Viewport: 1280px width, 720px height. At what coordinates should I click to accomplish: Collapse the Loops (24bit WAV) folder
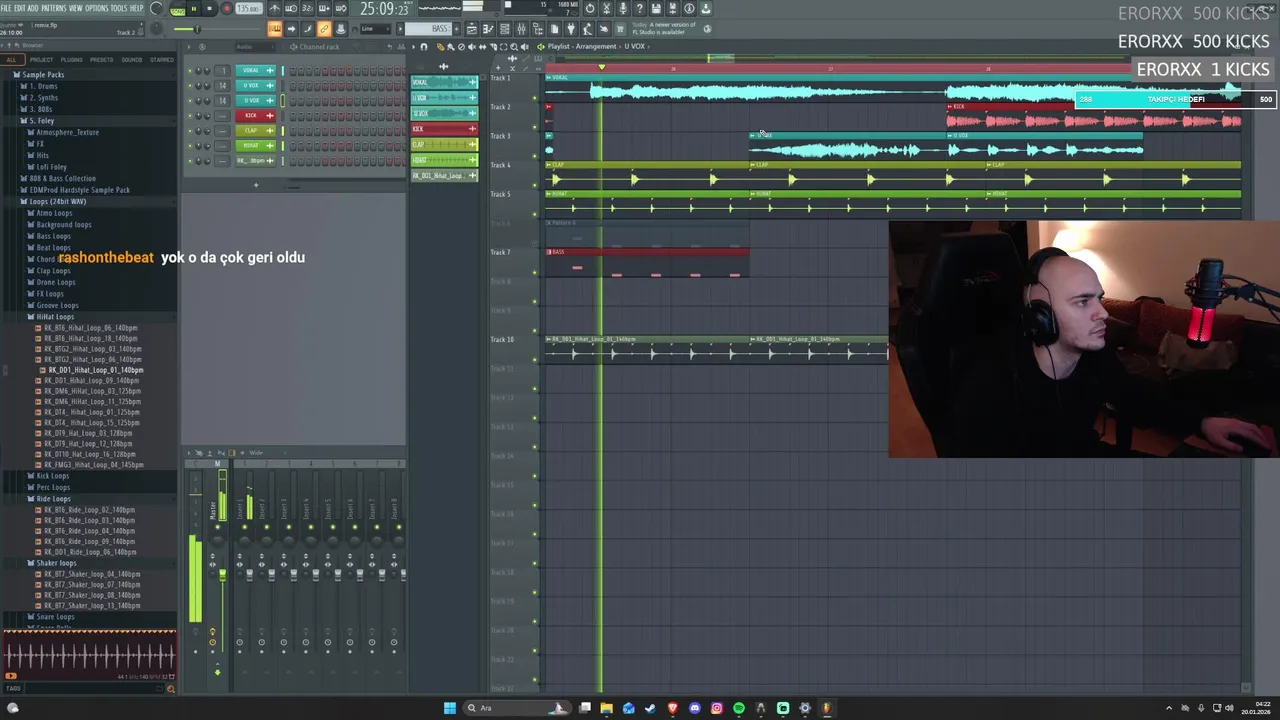click(x=57, y=201)
